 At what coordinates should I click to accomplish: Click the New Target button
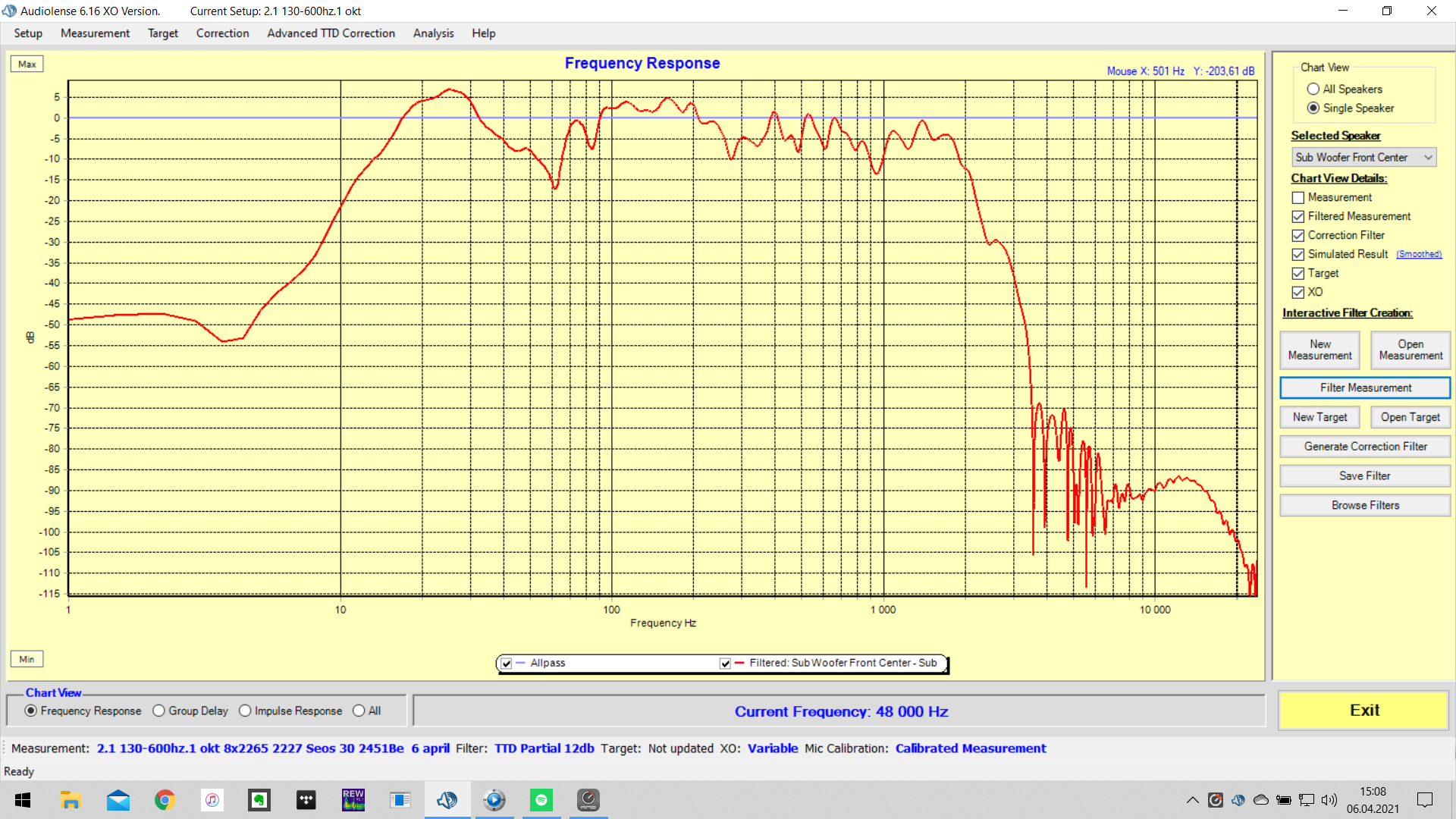point(1319,417)
